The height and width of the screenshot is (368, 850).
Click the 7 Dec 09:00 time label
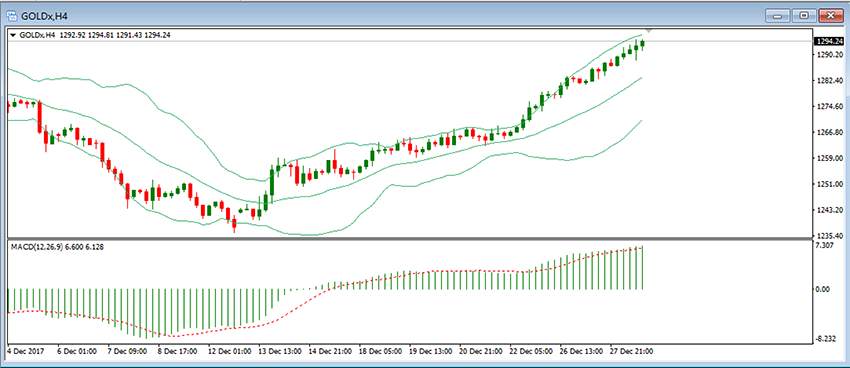click(x=127, y=351)
